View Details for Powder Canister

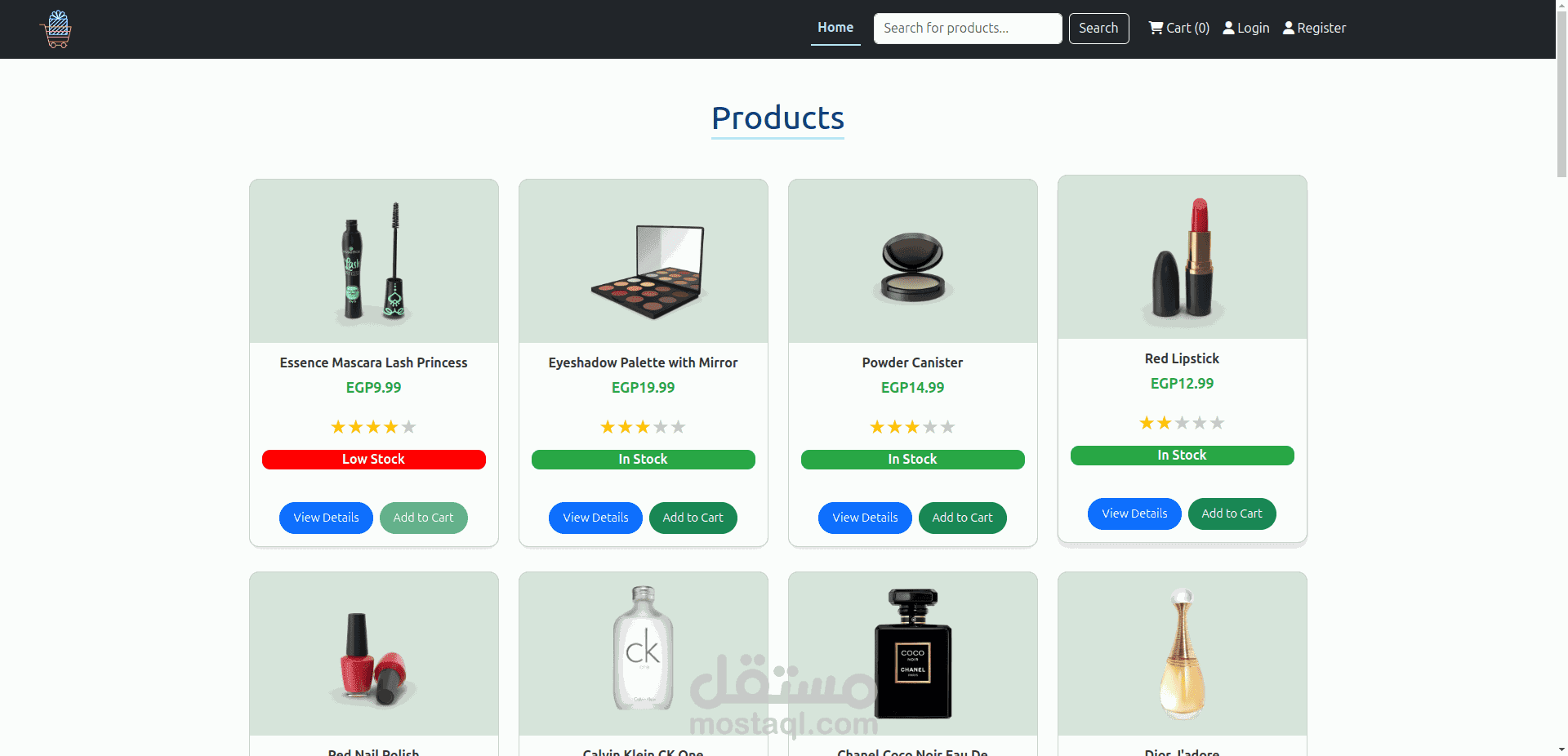coord(865,518)
